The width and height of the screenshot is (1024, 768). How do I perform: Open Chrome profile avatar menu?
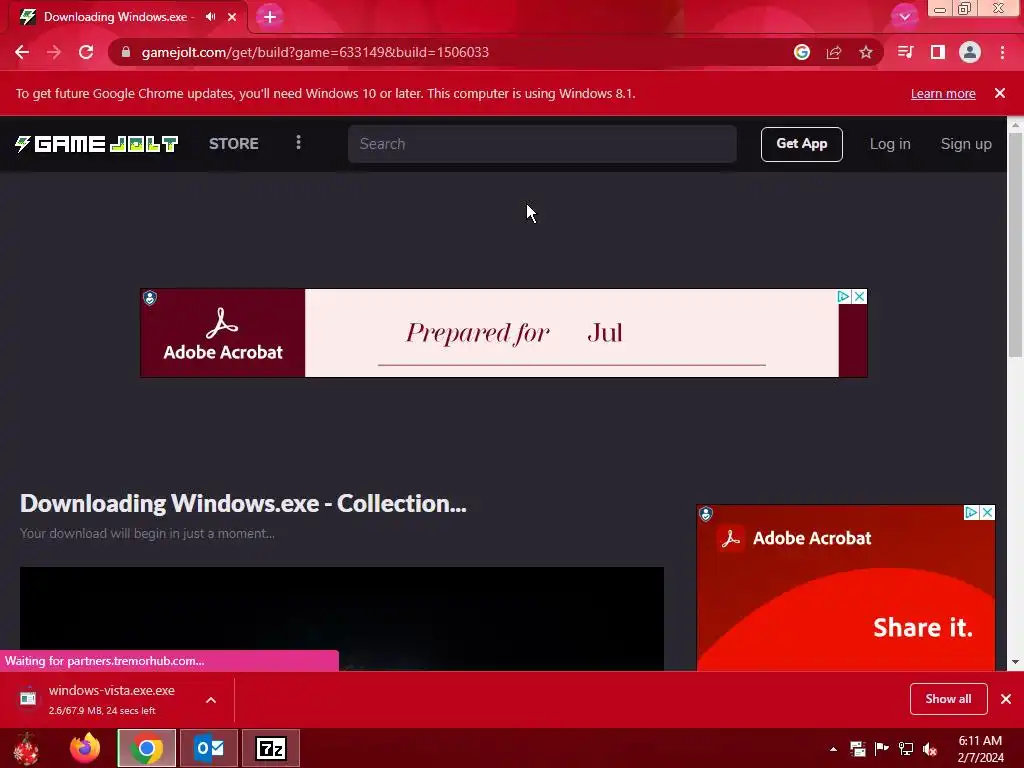(970, 52)
